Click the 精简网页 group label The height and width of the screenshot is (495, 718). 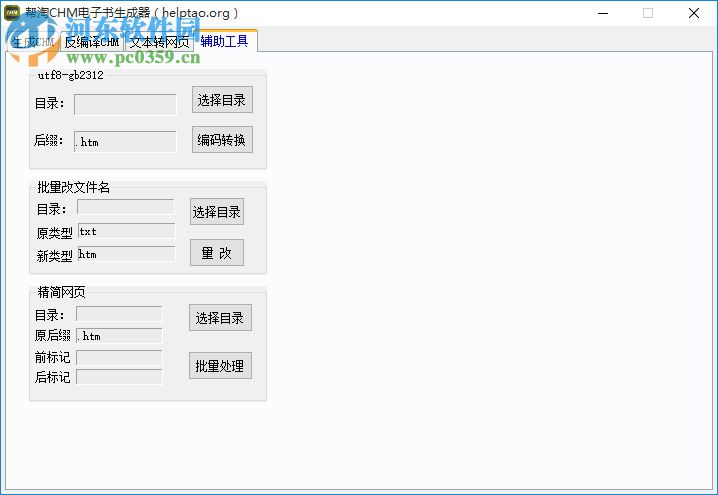tap(61, 292)
